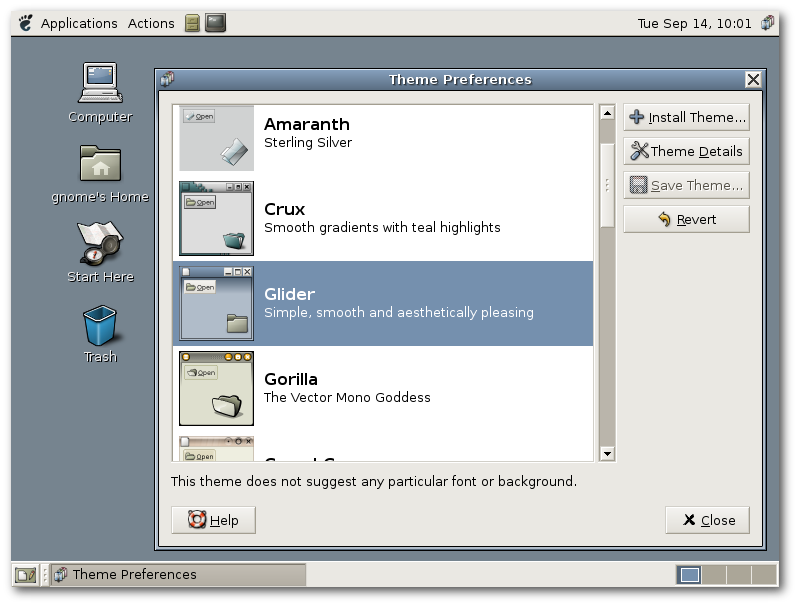This screenshot has height=606, width=798.
Task: Click the Theme Preferences titlebar window icon
Action: point(167,79)
